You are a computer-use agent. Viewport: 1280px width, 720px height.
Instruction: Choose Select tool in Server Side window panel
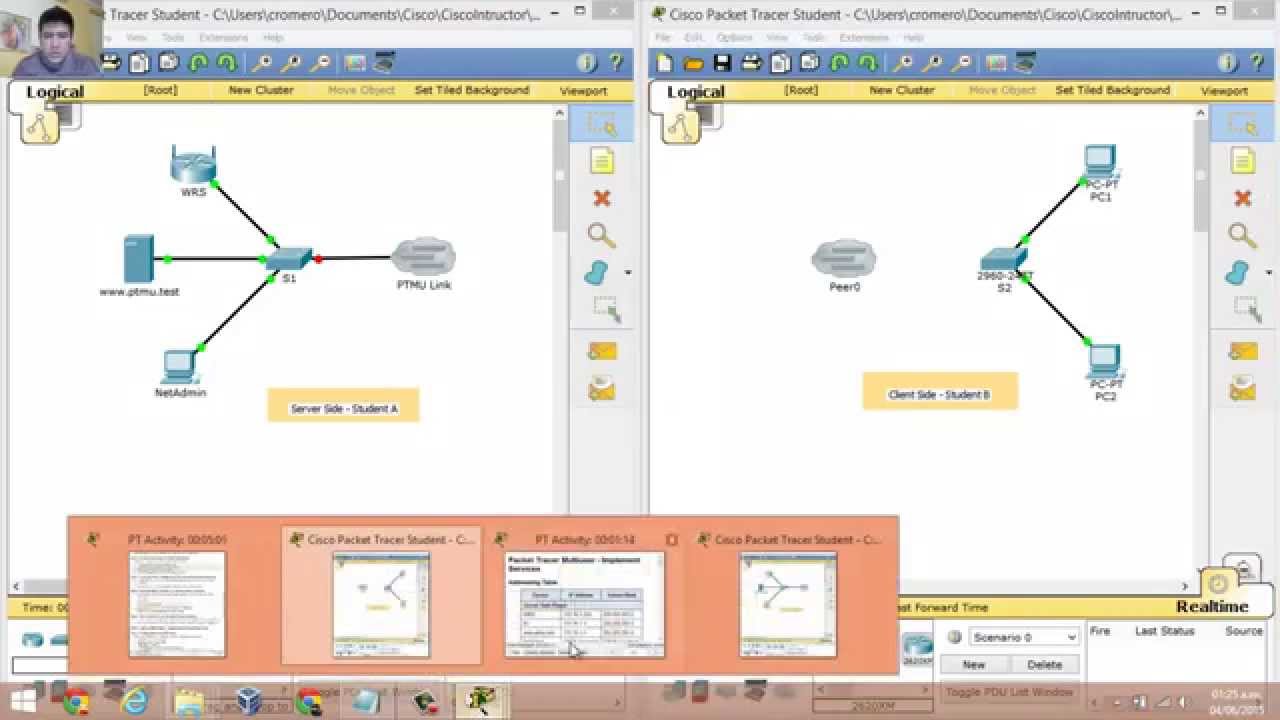point(601,124)
